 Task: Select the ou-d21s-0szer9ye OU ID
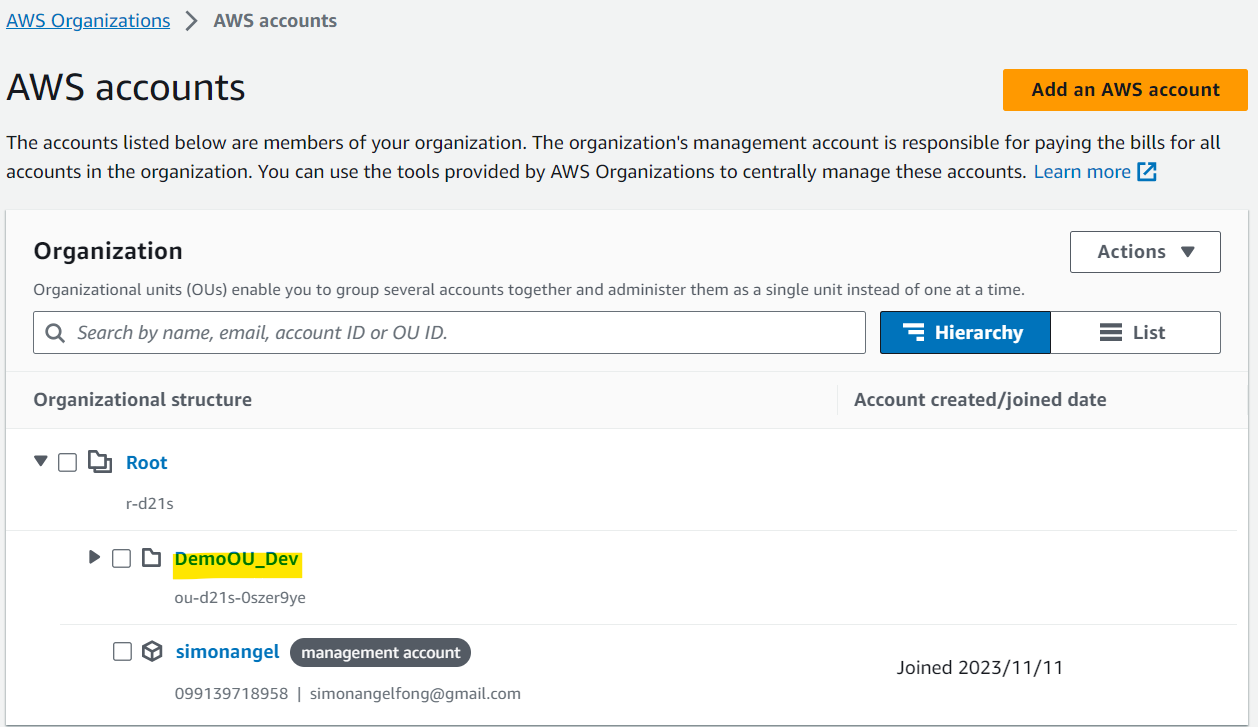[240, 598]
